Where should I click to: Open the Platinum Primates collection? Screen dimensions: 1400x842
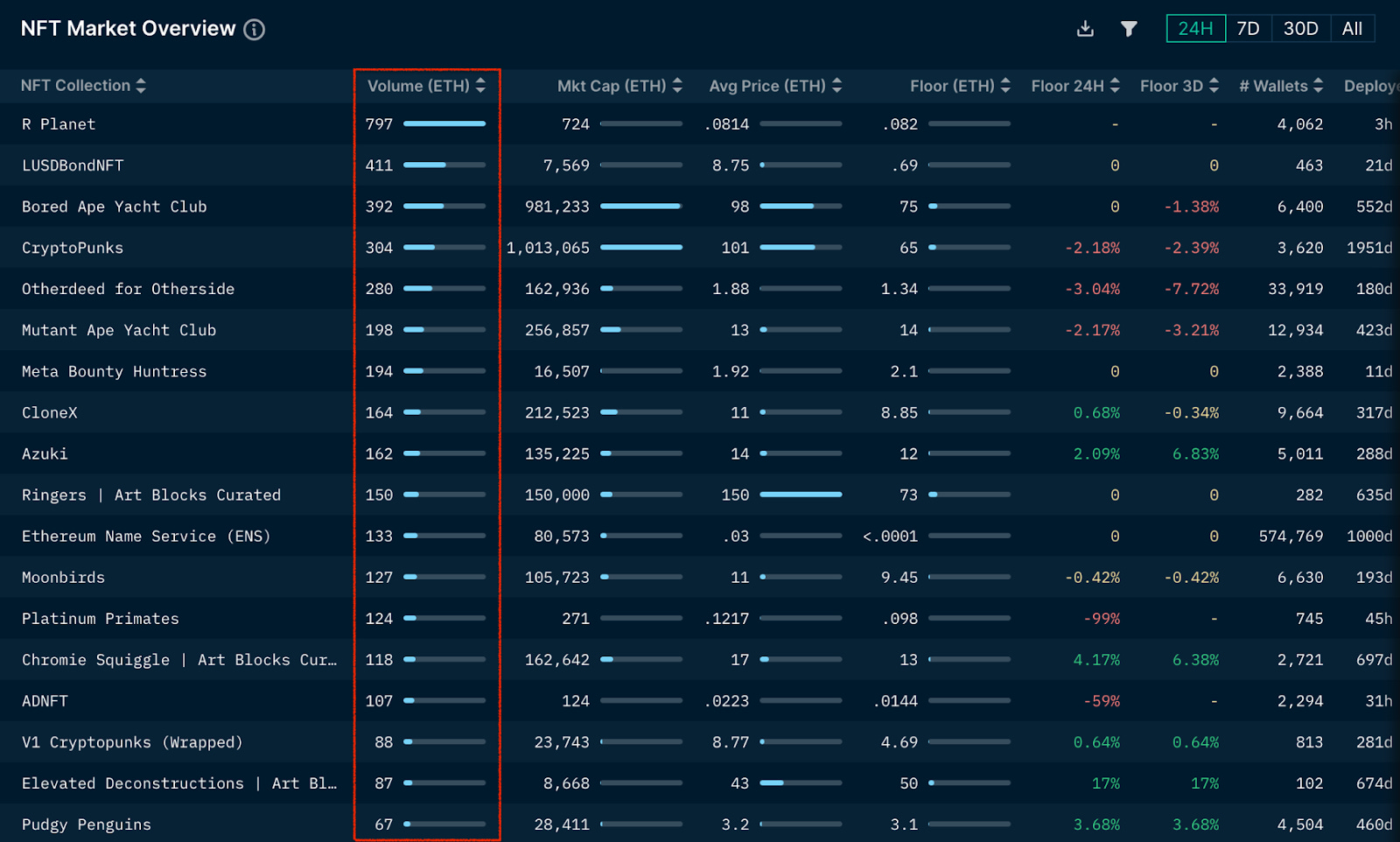pos(101,618)
